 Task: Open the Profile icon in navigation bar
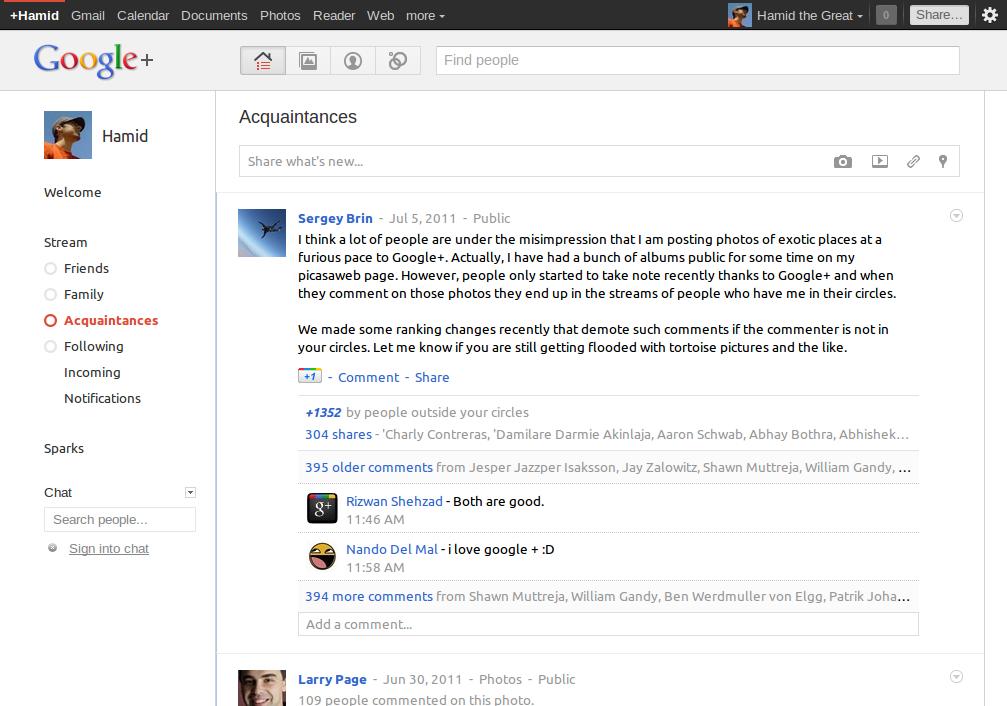coord(353,61)
